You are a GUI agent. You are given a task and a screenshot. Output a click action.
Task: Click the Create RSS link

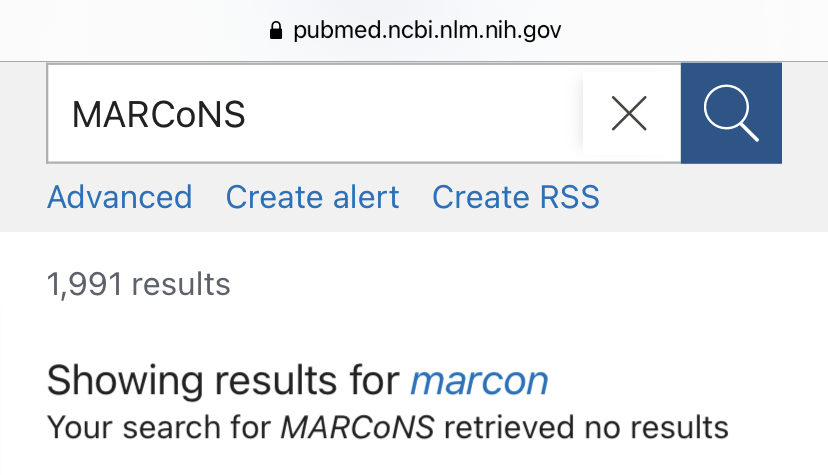[516, 197]
